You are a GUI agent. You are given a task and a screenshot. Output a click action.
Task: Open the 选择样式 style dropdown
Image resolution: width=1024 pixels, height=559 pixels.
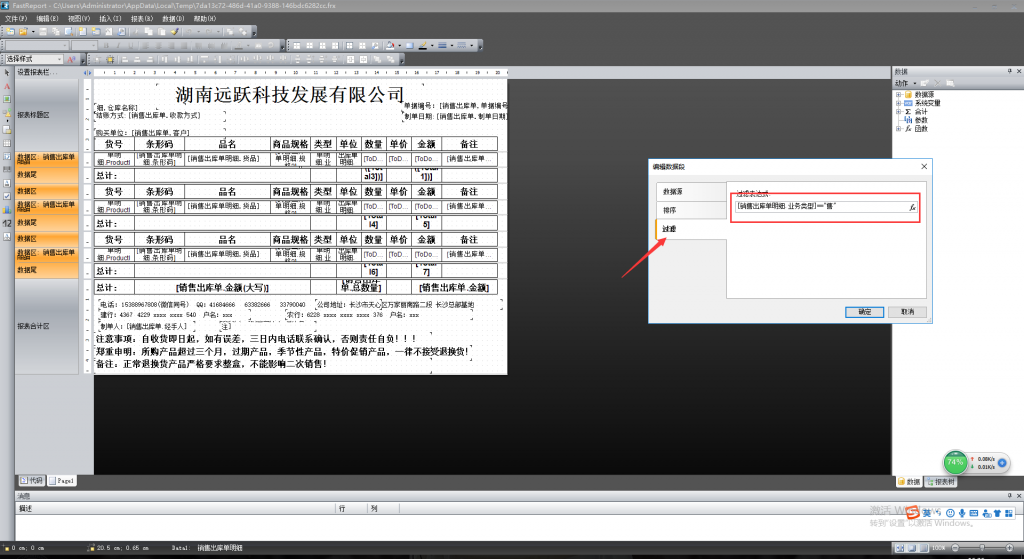pos(59,59)
